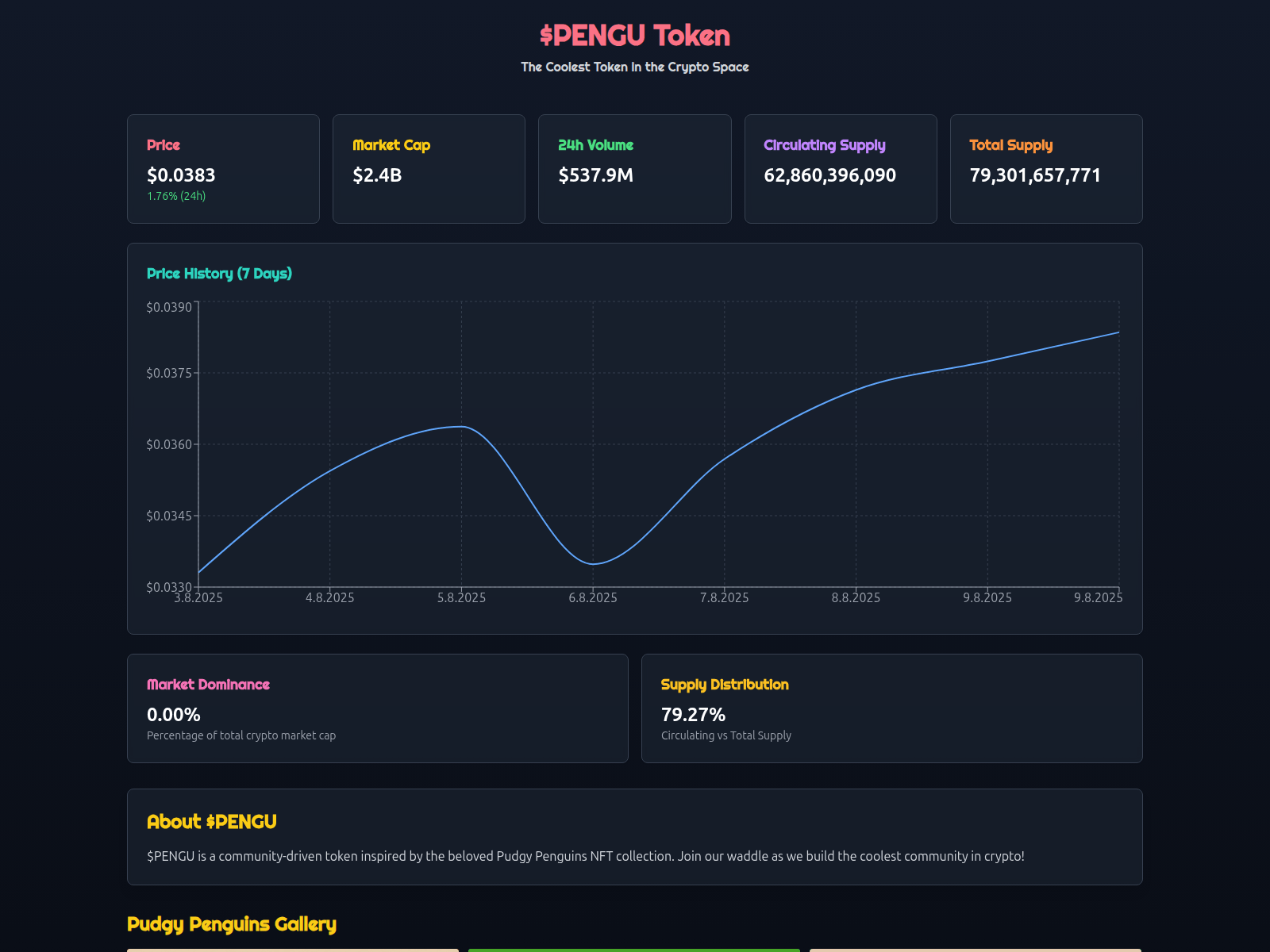
Task: Click the $PENGU Token page title
Action: pyautogui.click(x=635, y=36)
